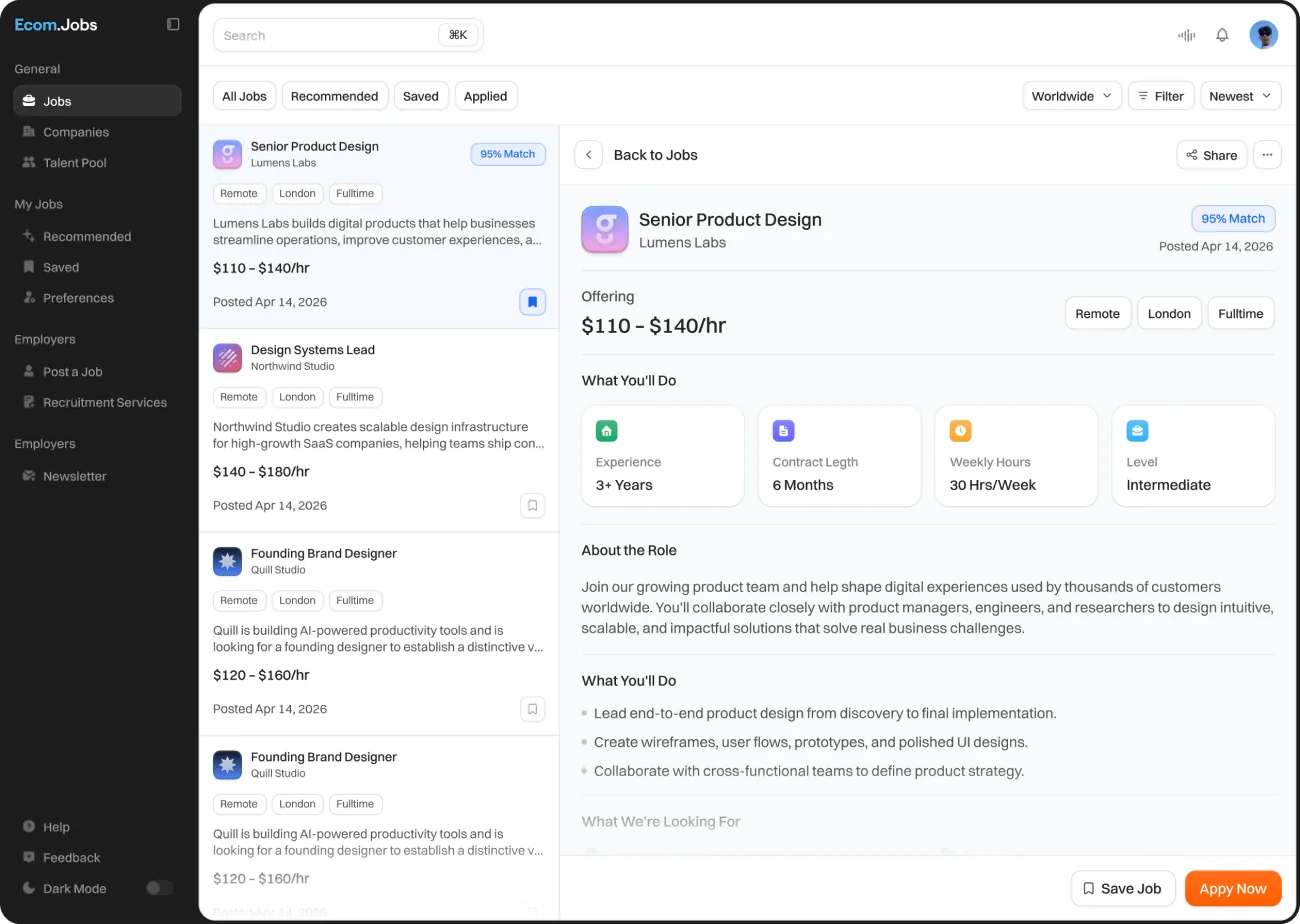Click the Lumens Labs logo in job detail
The height and width of the screenshot is (924, 1300).
605,230
